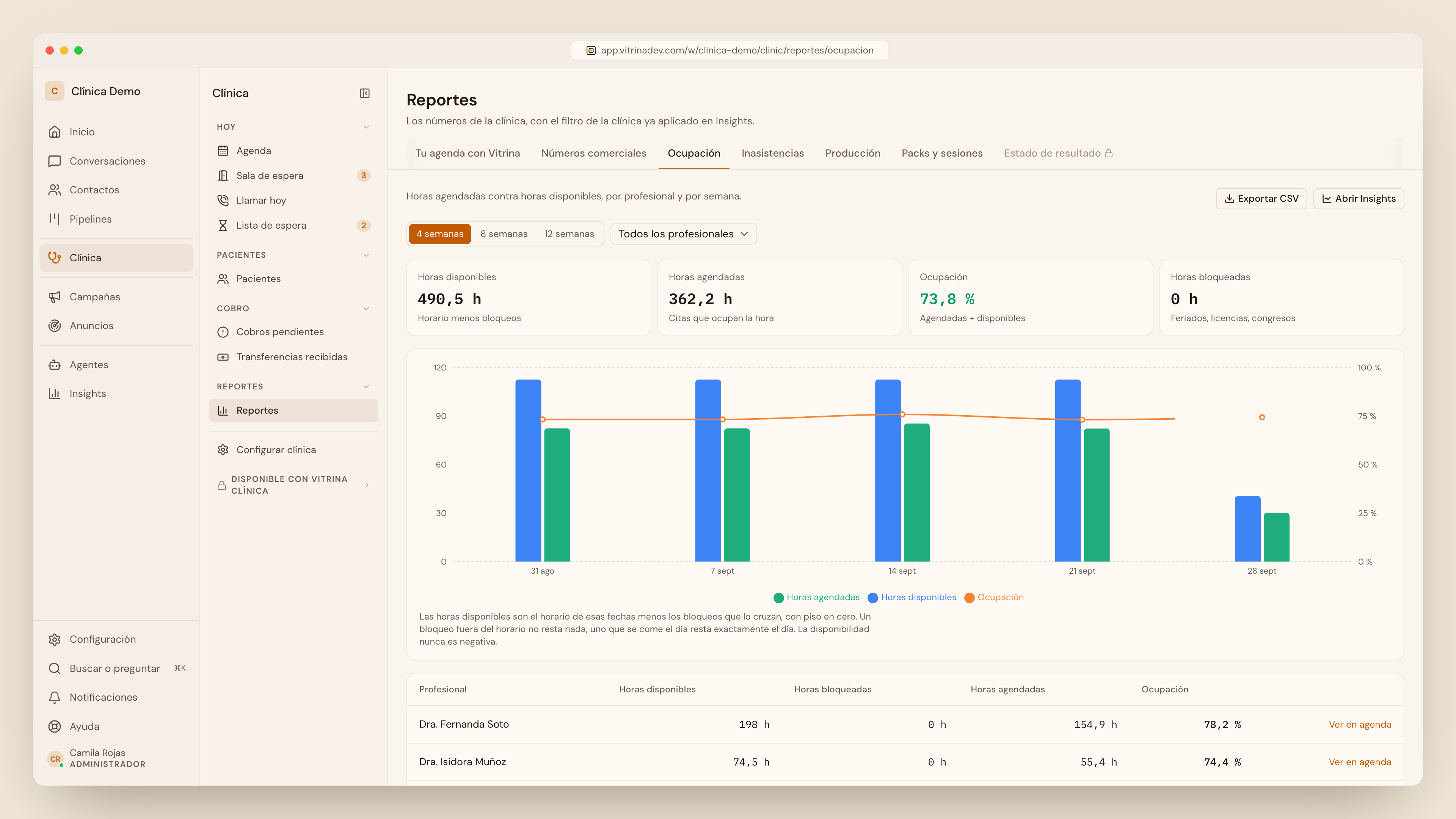Open the Ayuda lifebuoy icon
The height and width of the screenshot is (819, 1456).
(54, 727)
